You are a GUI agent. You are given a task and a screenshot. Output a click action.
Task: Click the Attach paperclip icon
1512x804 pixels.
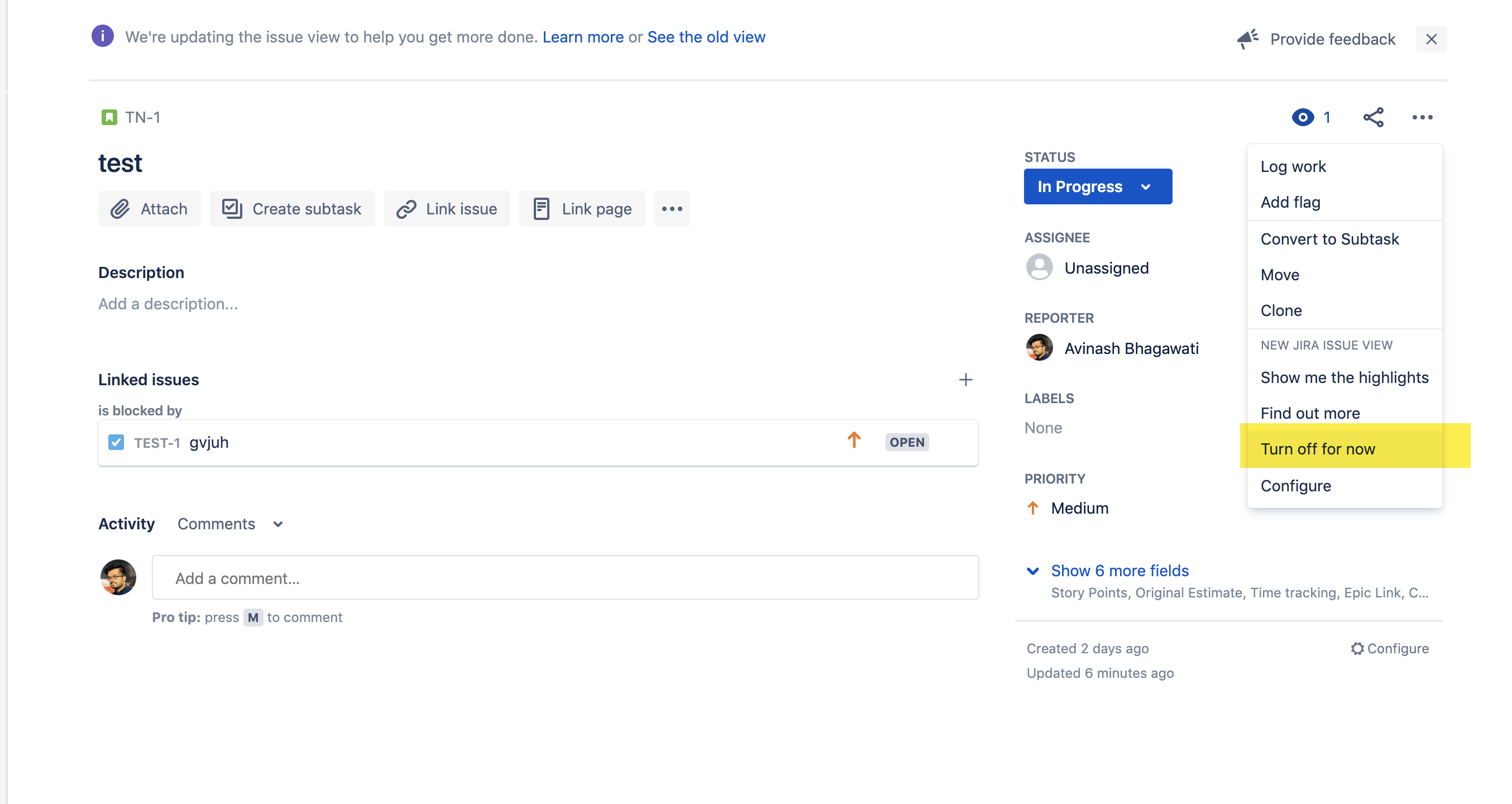[121, 208]
